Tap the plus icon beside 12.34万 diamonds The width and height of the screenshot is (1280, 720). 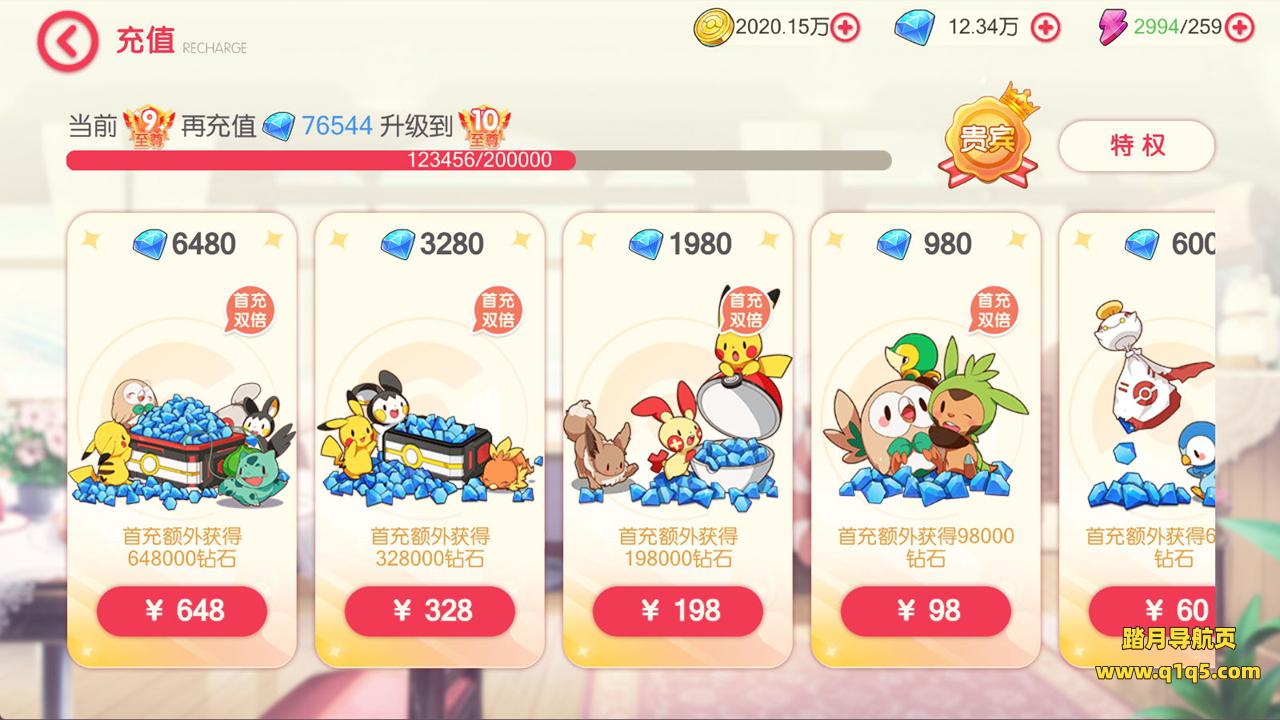coord(1046,28)
